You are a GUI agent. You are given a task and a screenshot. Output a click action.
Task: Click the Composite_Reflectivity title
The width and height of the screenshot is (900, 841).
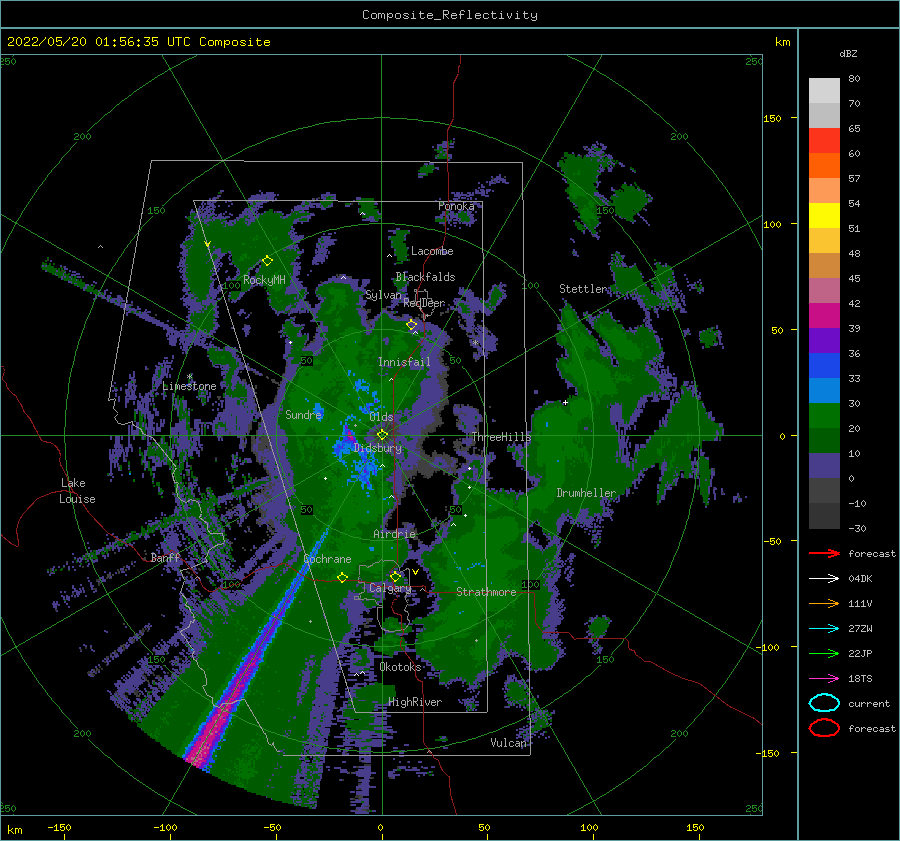point(450,15)
